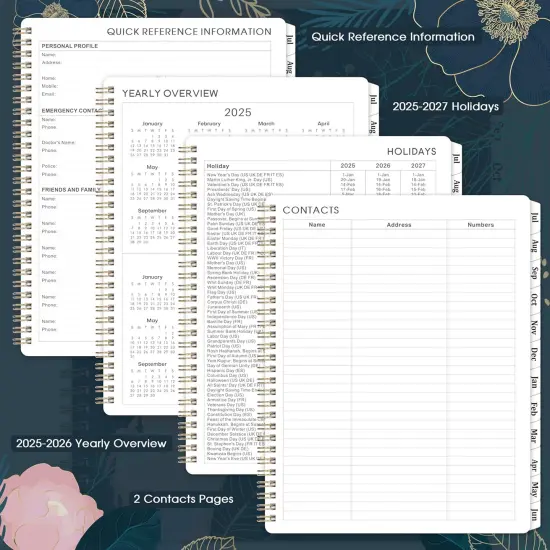Click the "Doctor's Name:" field label
Viewport: 550px width, 550px height.
point(59,142)
